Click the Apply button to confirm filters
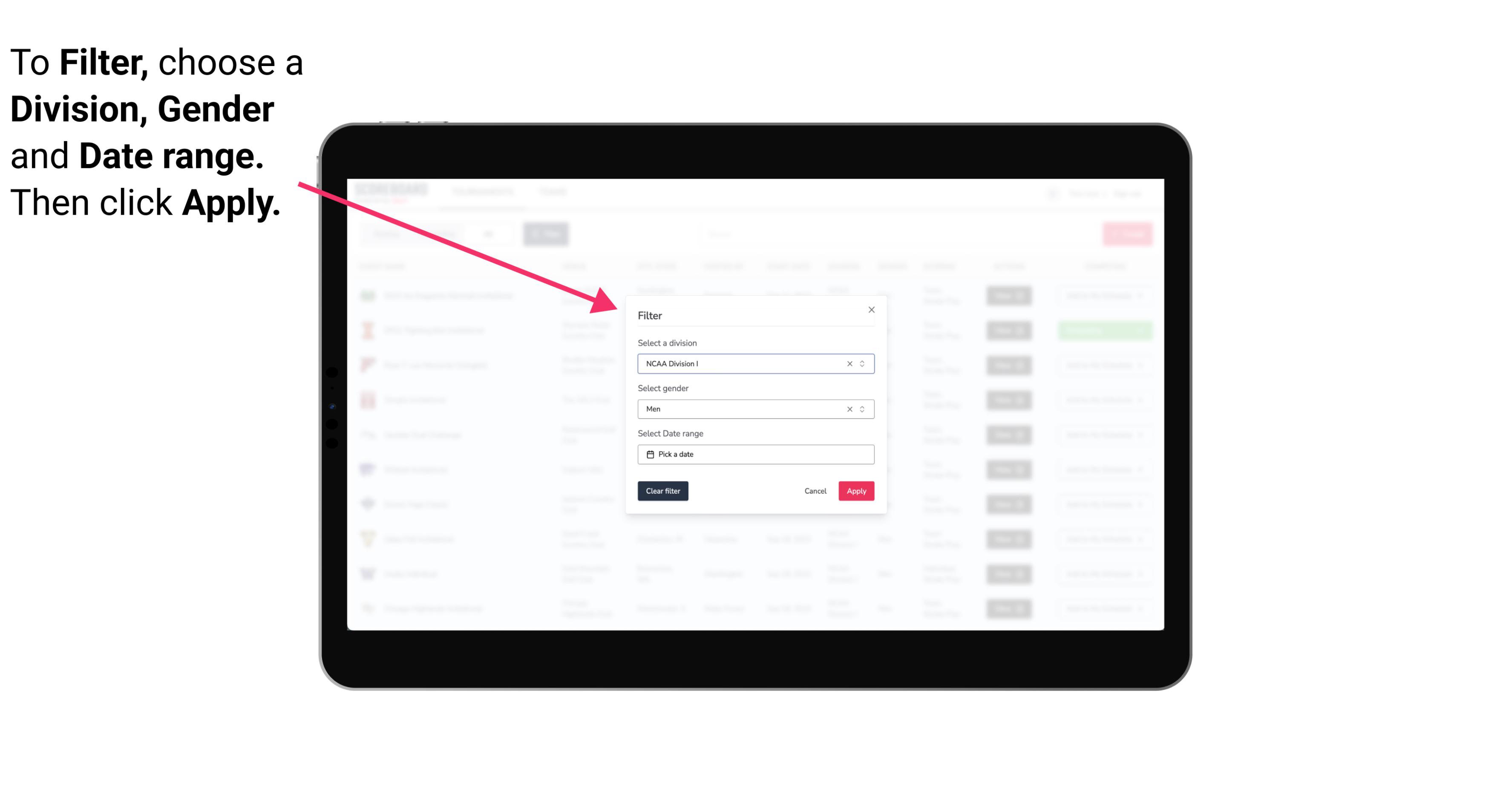 (x=856, y=491)
